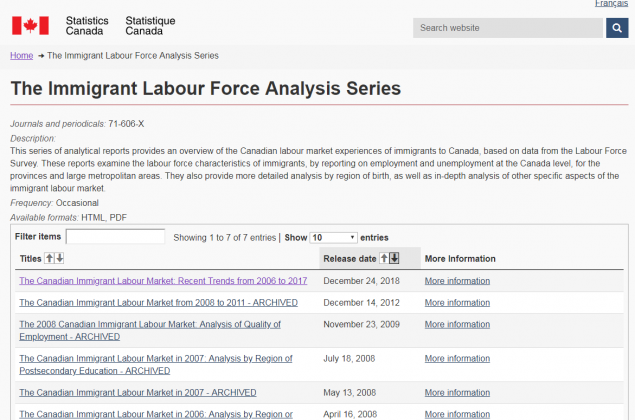
Task: Click 'Showing 1 to 7 of 7 entries' text
Action: click(225, 238)
